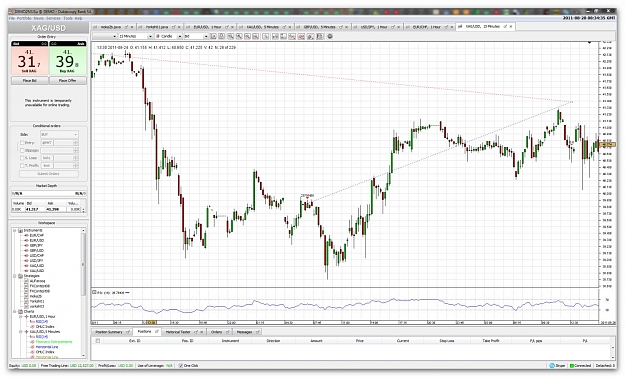Collapse the Charts tree node
Image resolution: width=625 pixels, height=377 pixels.
[x=15, y=312]
